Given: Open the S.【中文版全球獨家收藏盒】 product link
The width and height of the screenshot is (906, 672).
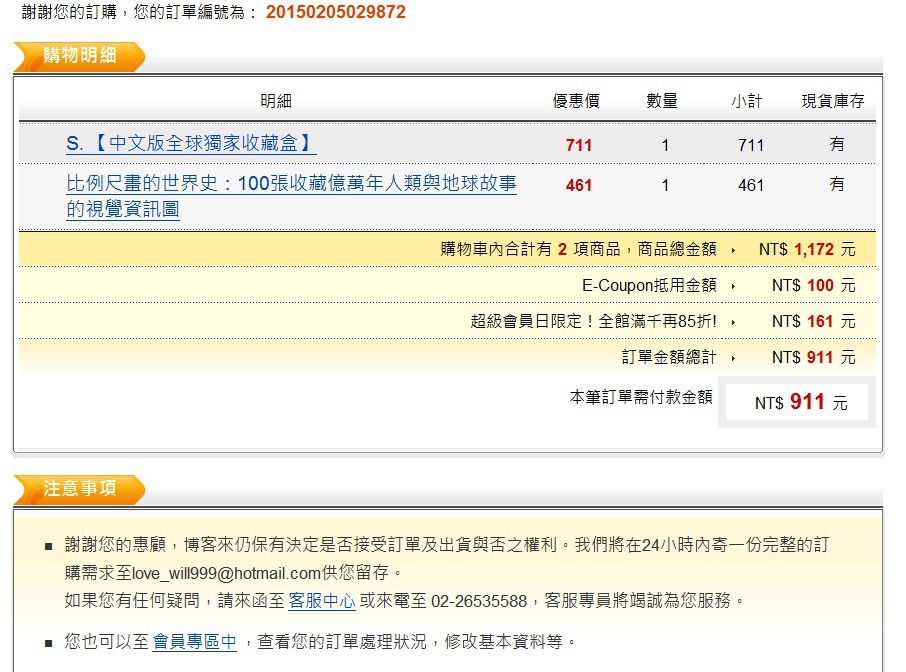Looking at the screenshot, I should pos(191,143).
